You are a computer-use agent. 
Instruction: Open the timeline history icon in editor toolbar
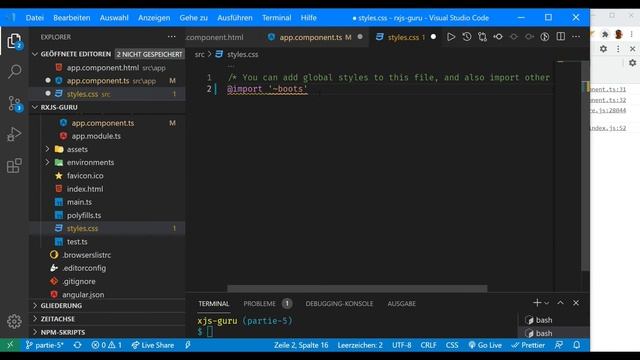point(467,37)
